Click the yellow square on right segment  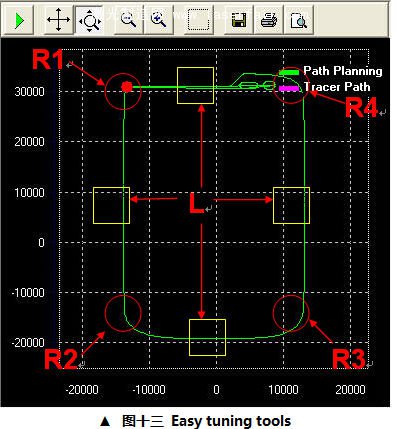[291, 205]
